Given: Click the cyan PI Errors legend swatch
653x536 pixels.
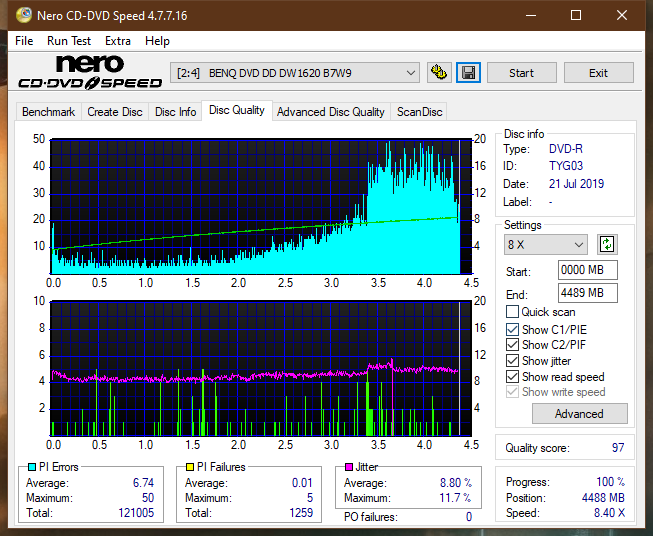Looking at the screenshot, I should point(32,467).
